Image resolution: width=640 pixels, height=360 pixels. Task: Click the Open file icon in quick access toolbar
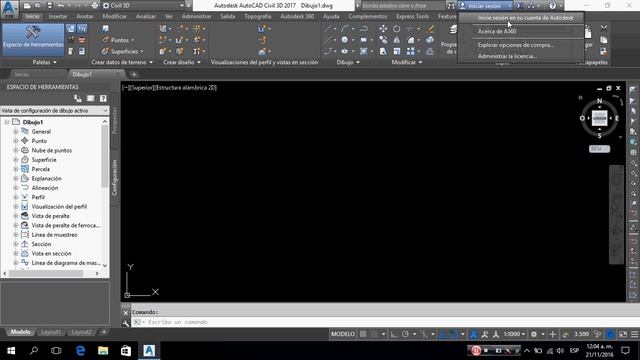point(38,6)
